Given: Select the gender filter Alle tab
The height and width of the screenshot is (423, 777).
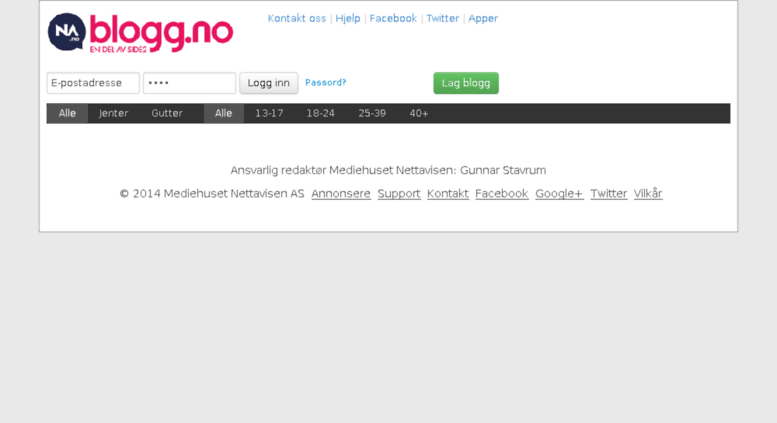Looking at the screenshot, I should click(x=67, y=113).
